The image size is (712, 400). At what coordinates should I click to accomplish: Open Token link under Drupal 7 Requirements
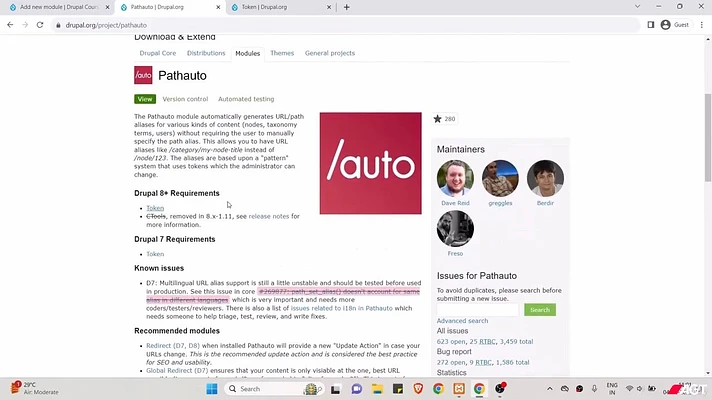pyautogui.click(x=155, y=254)
